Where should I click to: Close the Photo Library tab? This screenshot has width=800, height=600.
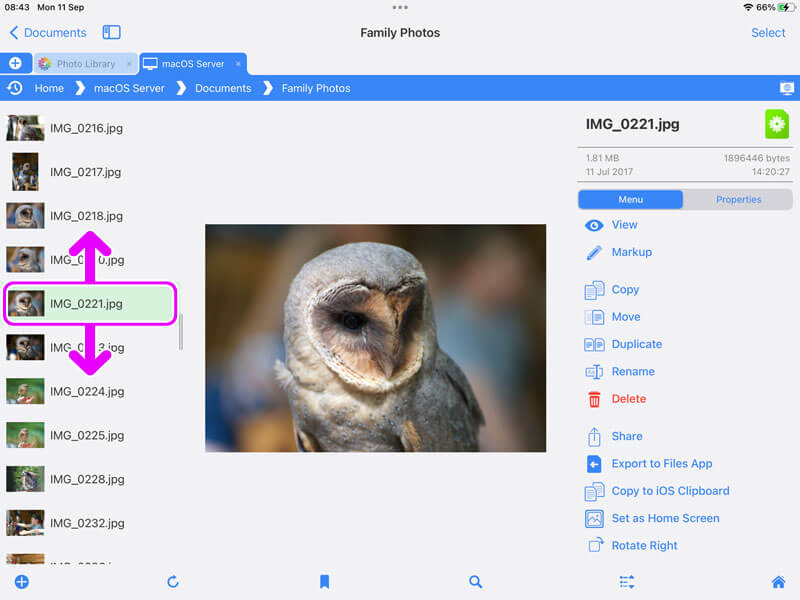tap(129, 64)
